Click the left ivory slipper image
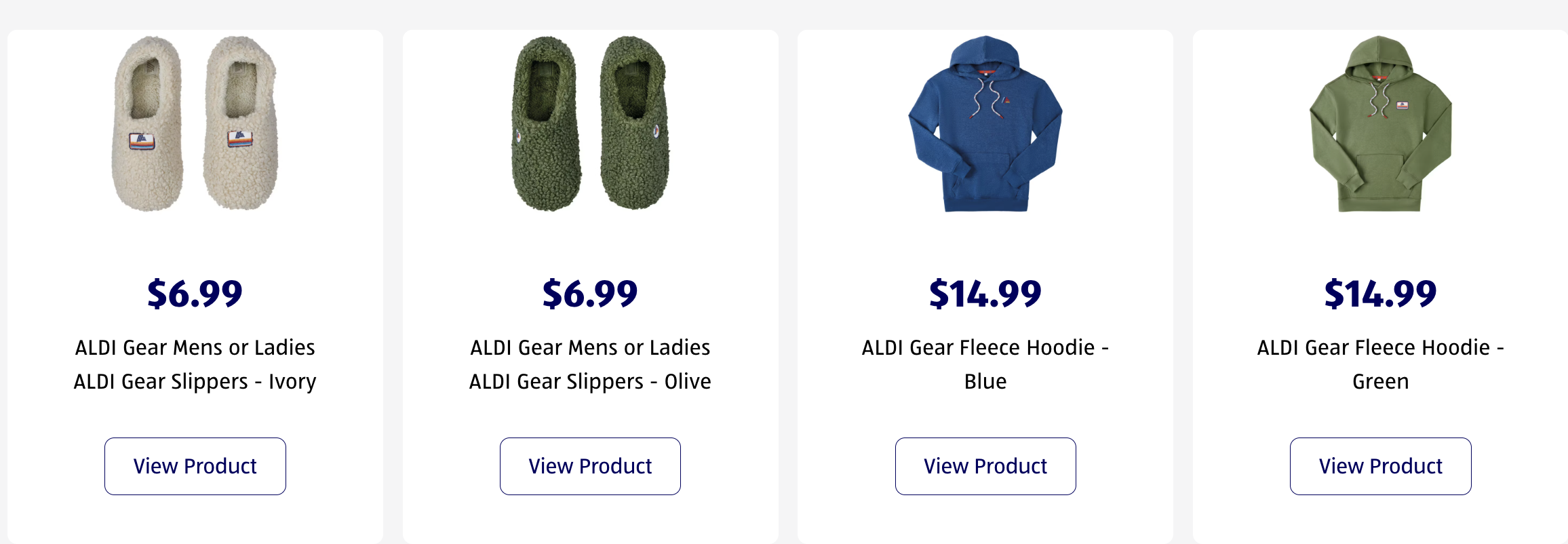 (147, 124)
